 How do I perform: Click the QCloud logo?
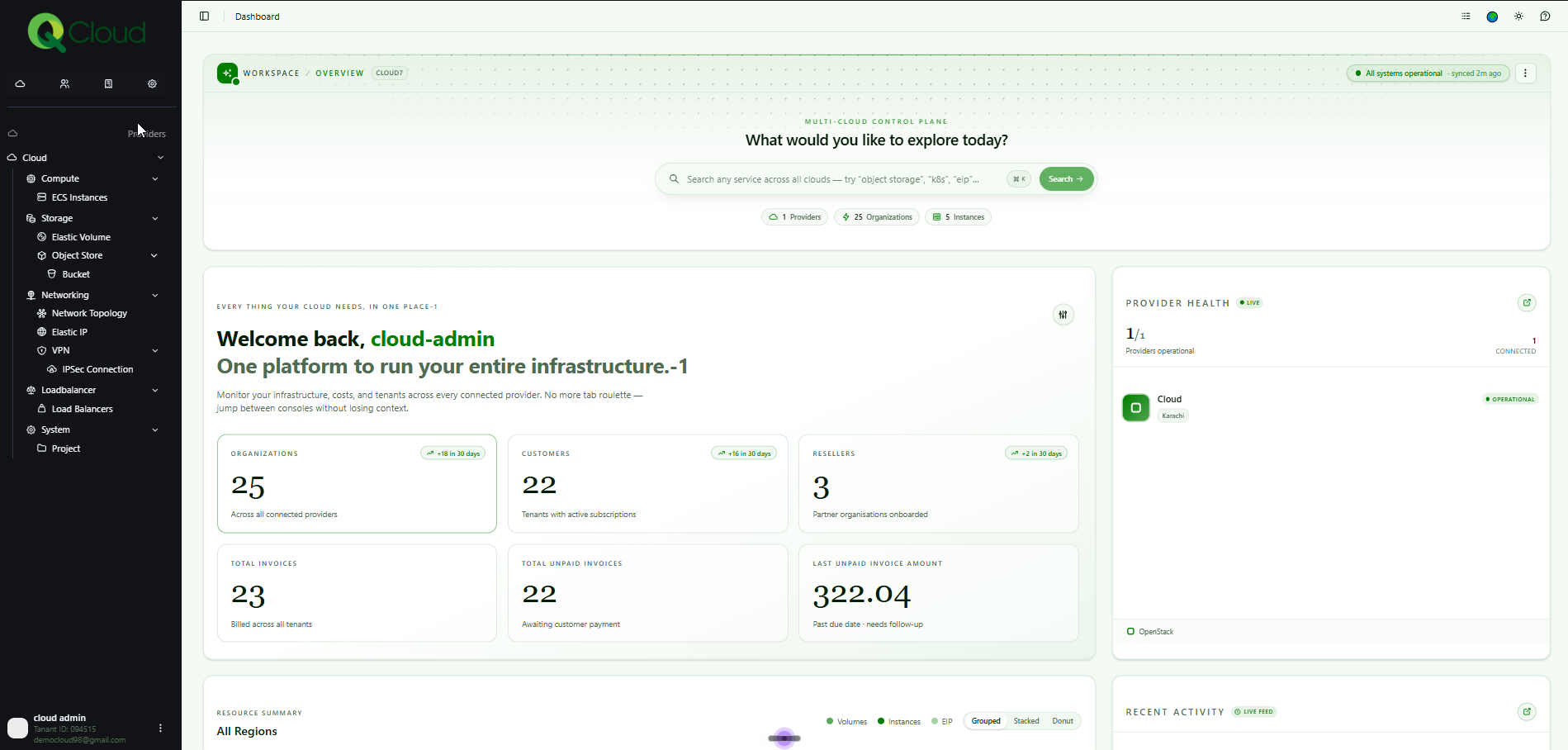[87, 33]
